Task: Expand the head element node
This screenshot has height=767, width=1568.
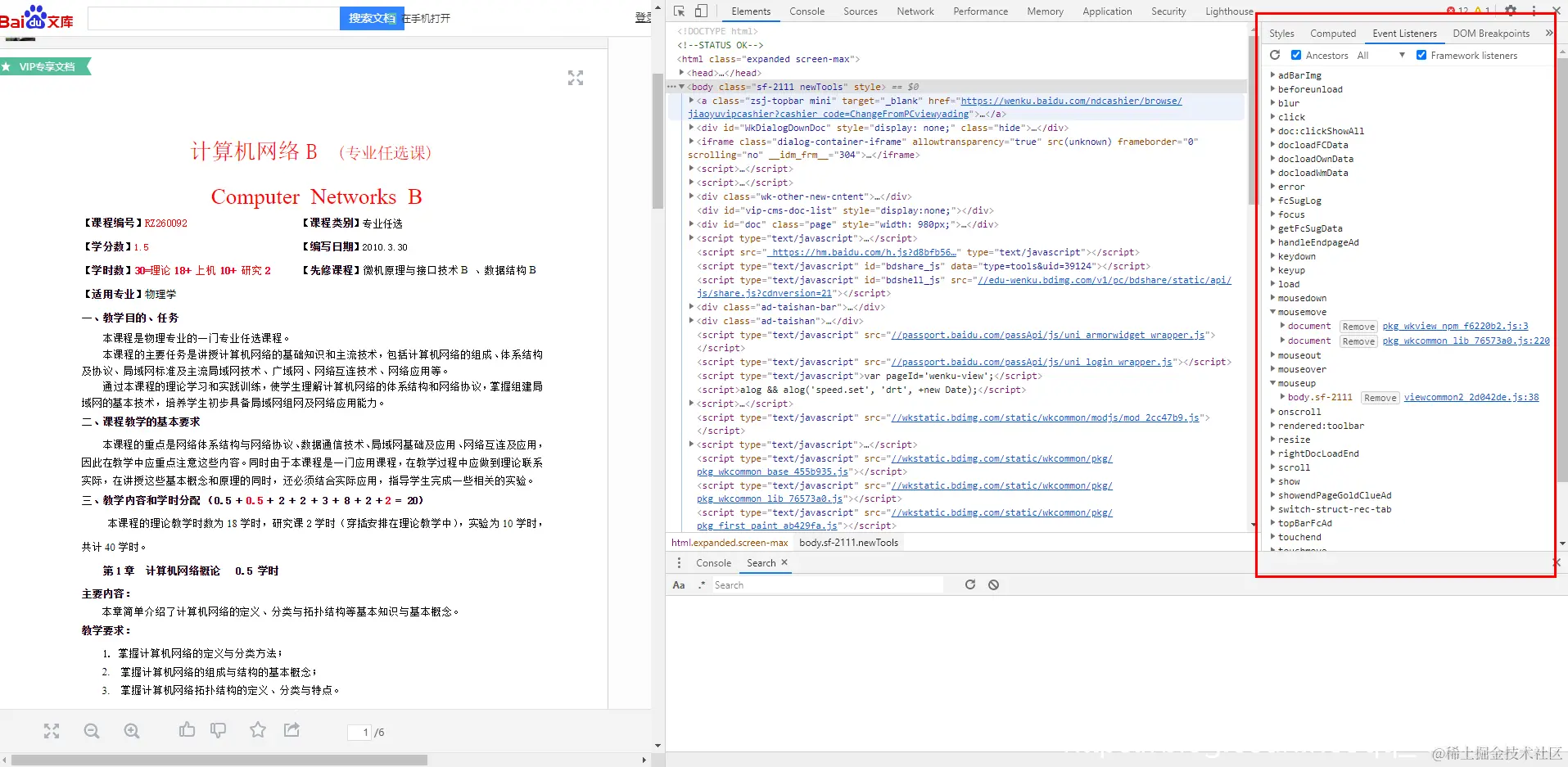Action: [682, 73]
